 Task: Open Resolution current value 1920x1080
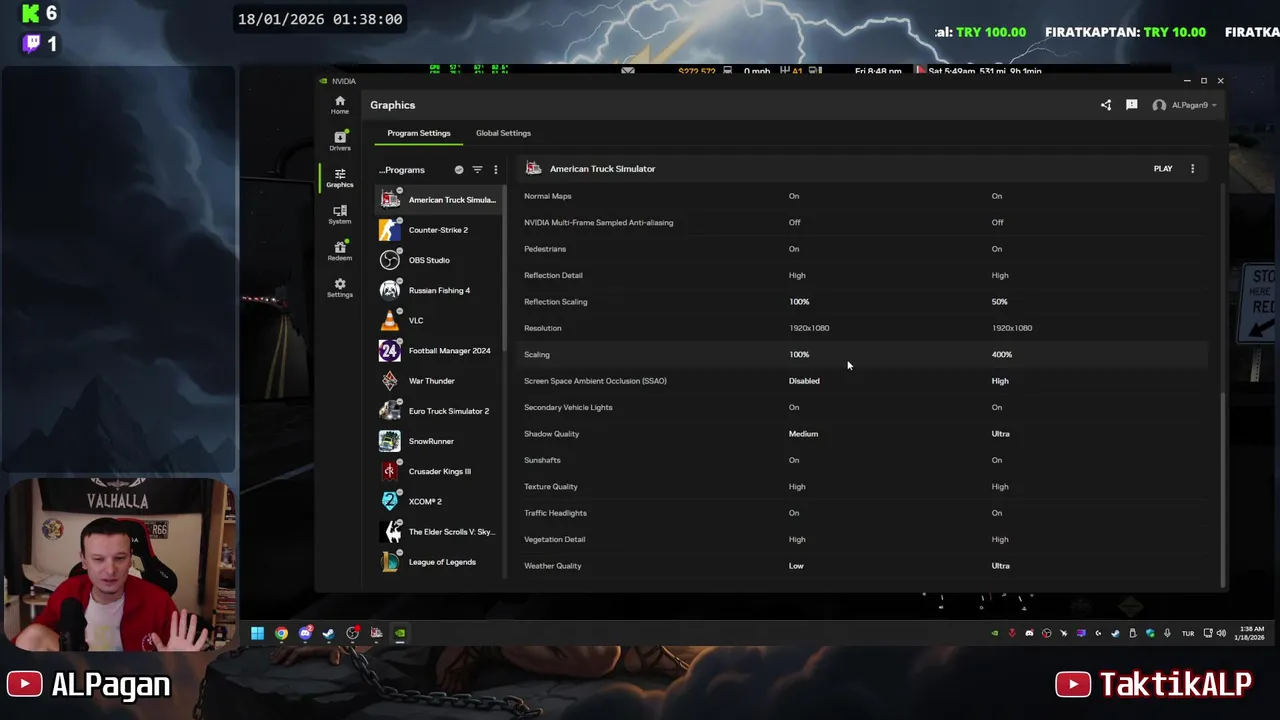click(x=809, y=328)
